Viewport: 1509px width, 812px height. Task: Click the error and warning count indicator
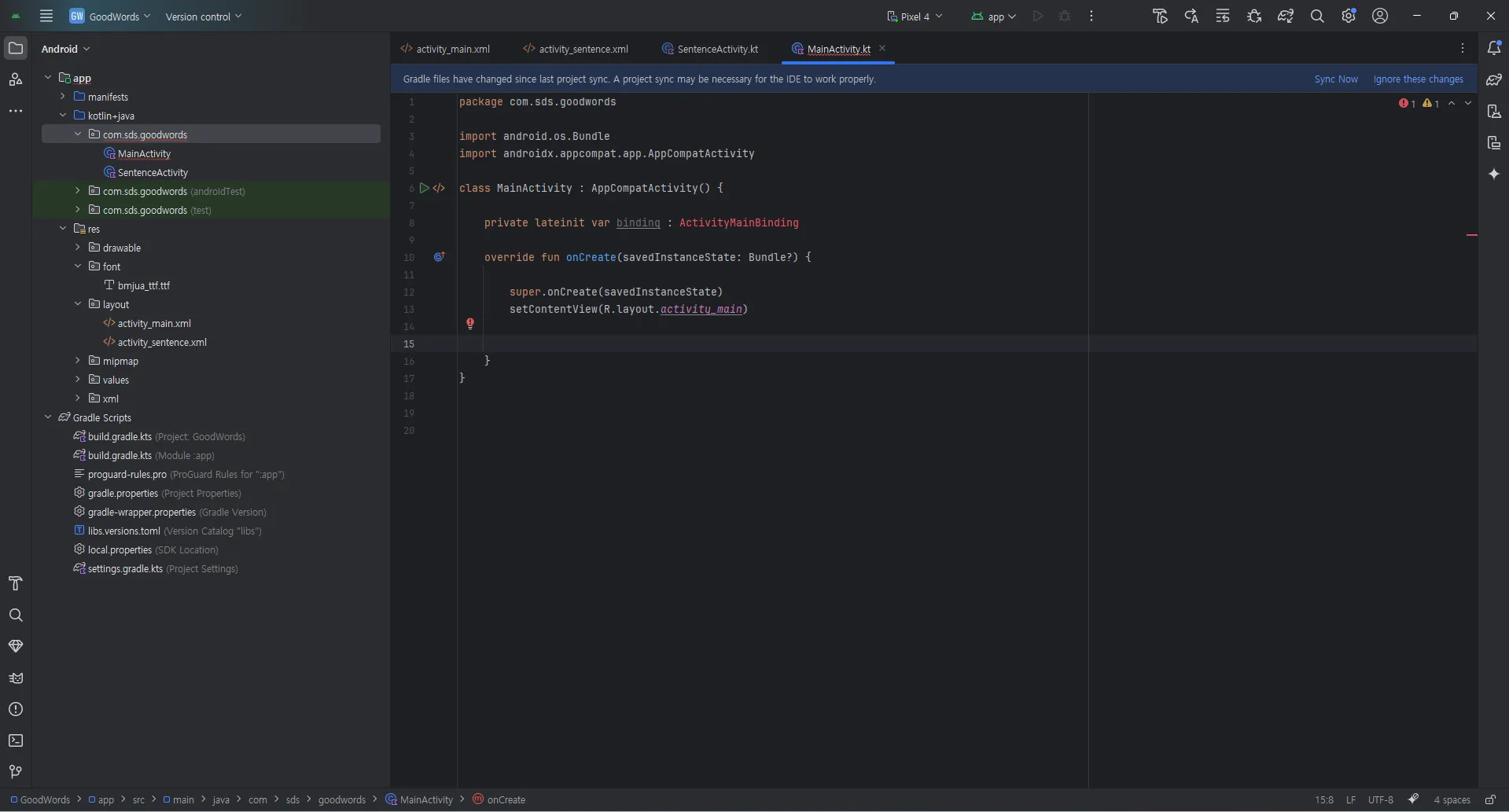tap(1419, 103)
